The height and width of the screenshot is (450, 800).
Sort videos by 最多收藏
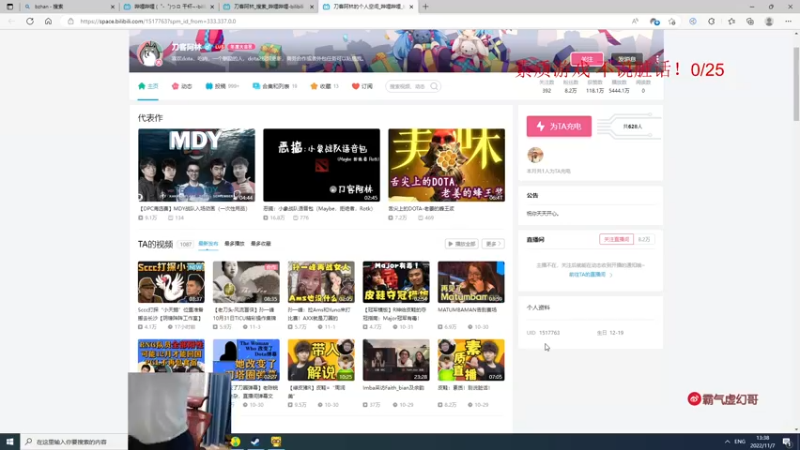coord(261,244)
